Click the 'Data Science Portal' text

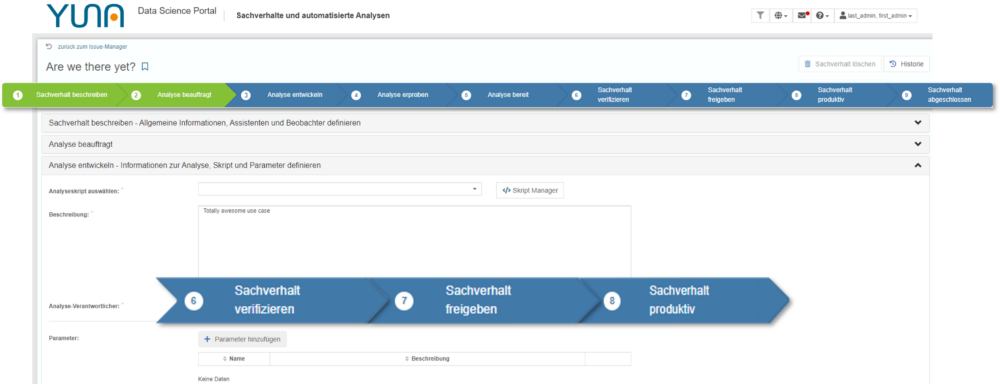pyautogui.click(x=177, y=12)
